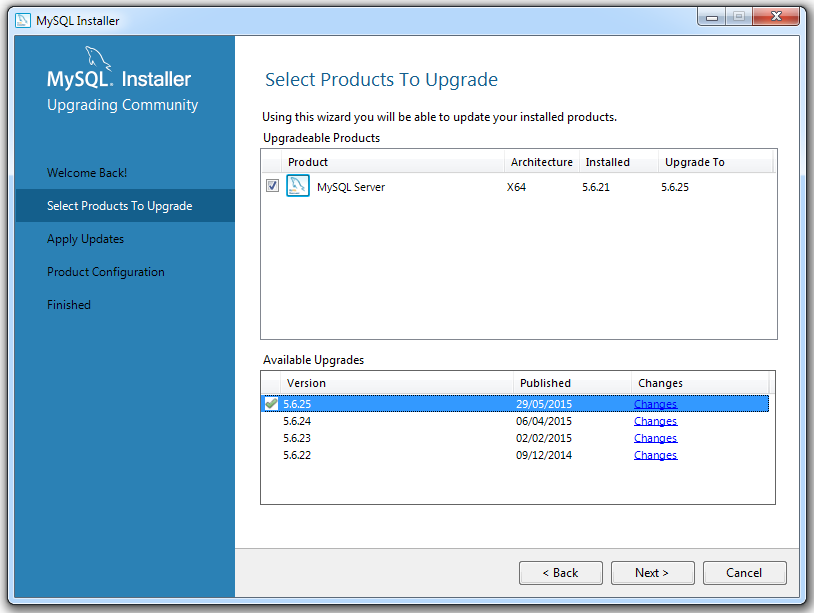Close the MySQL Installer window

click(x=776, y=17)
